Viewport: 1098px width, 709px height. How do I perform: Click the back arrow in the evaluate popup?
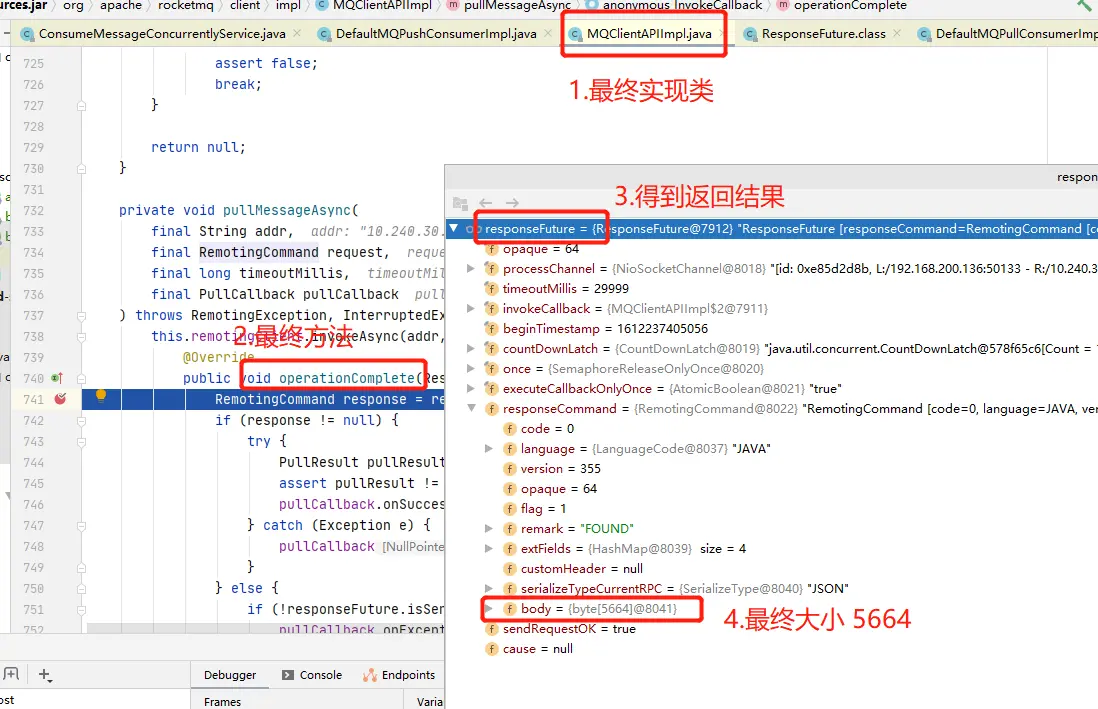click(x=486, y=203)
